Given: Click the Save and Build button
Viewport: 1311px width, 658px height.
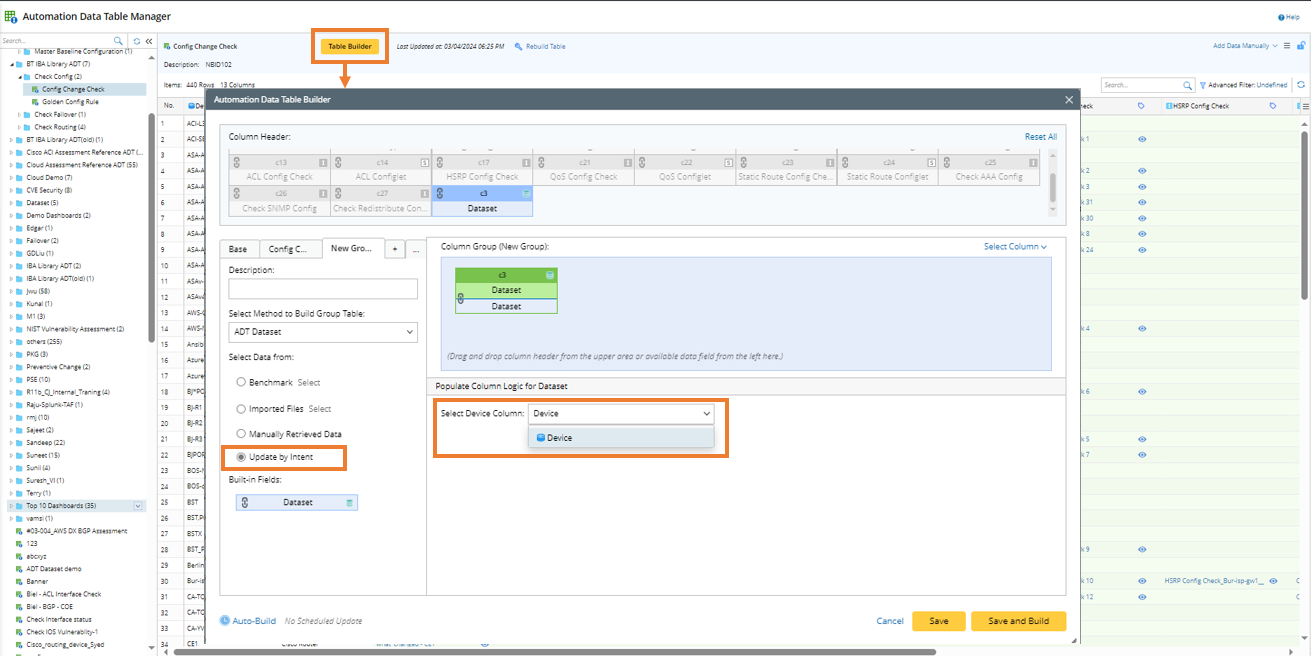Looking at the screenshot, I should (1018, 621).
